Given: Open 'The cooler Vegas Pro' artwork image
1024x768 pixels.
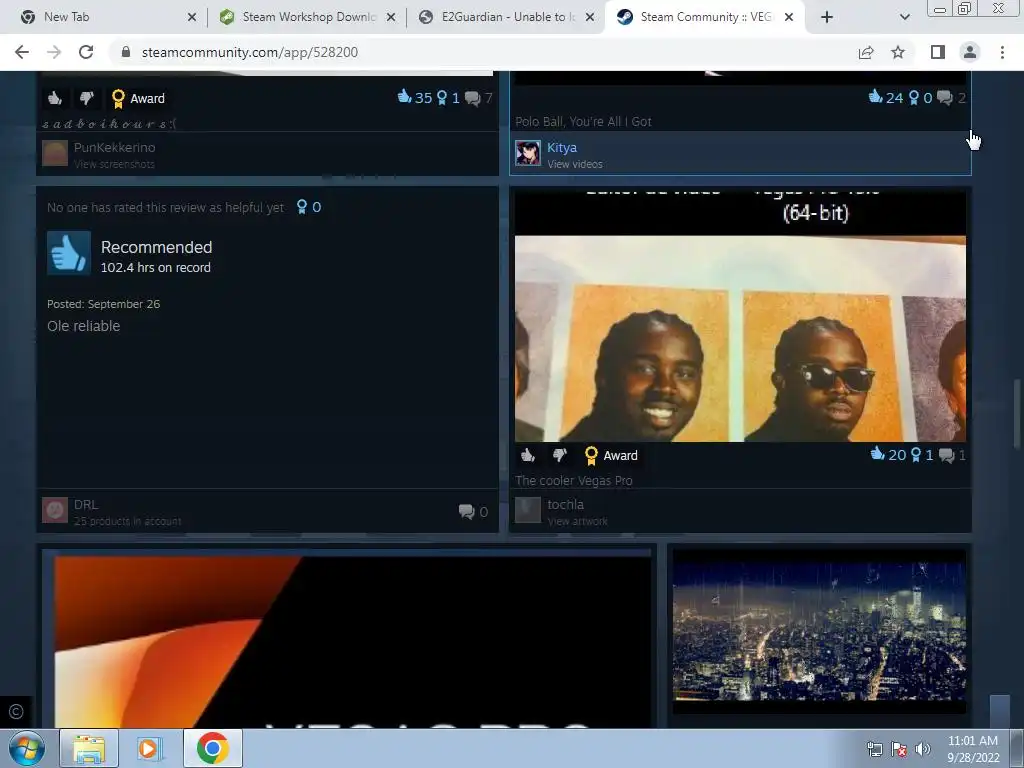Looking at the screenshot, I should (x=740, y=317).
